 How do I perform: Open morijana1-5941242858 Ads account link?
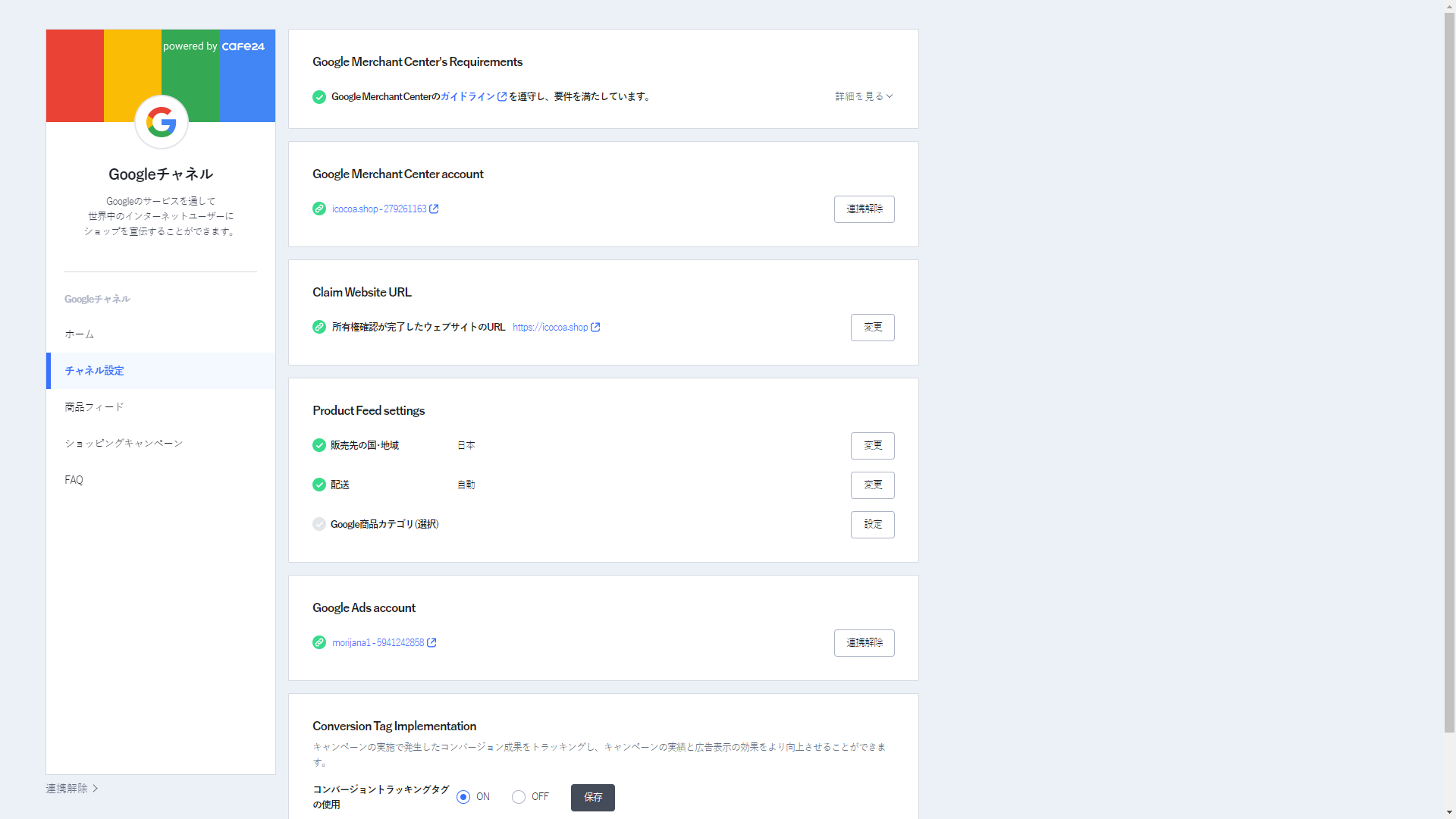[x=378, y=642]
